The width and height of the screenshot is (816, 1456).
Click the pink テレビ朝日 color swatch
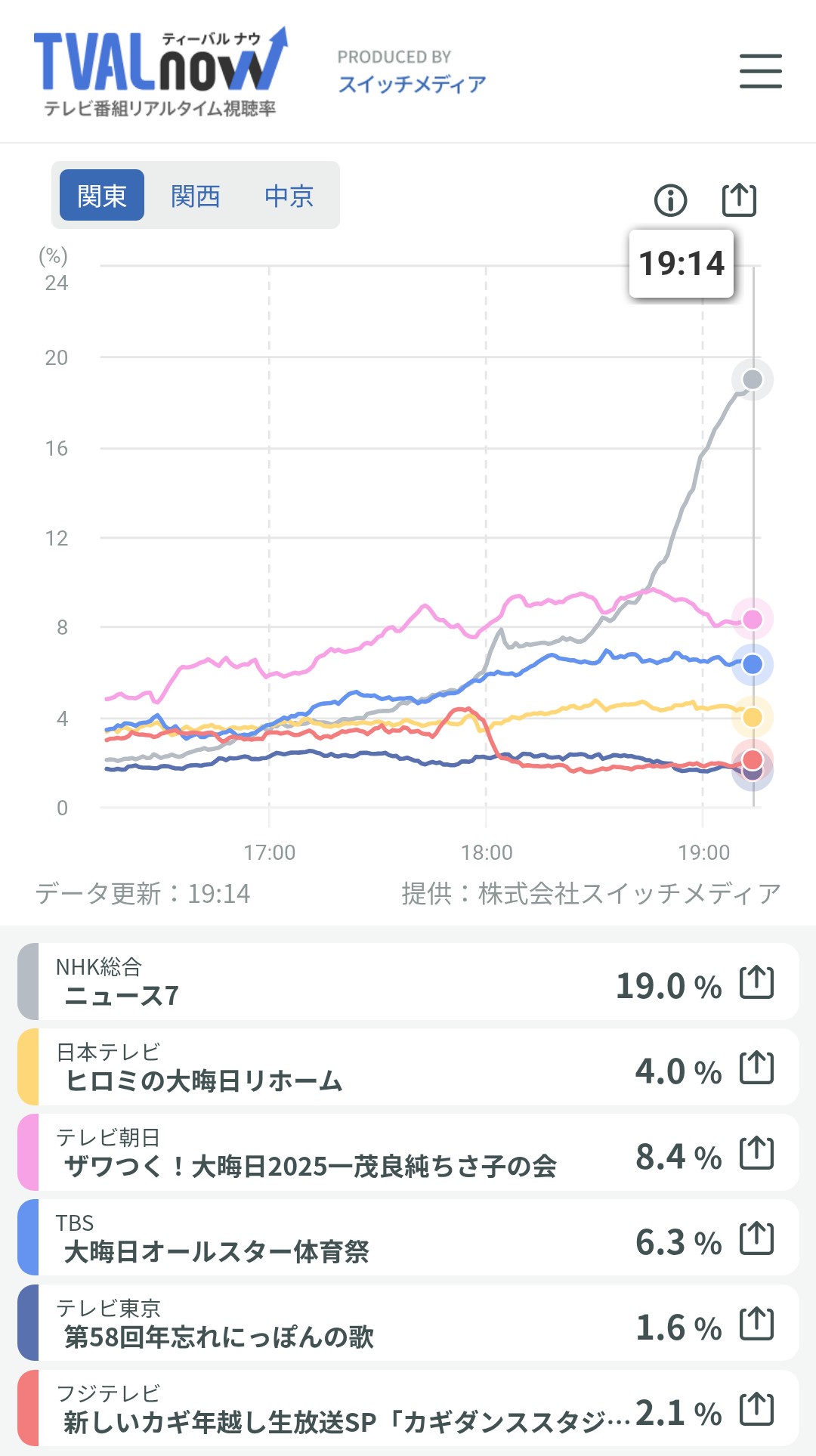(x=28, y=1153)
